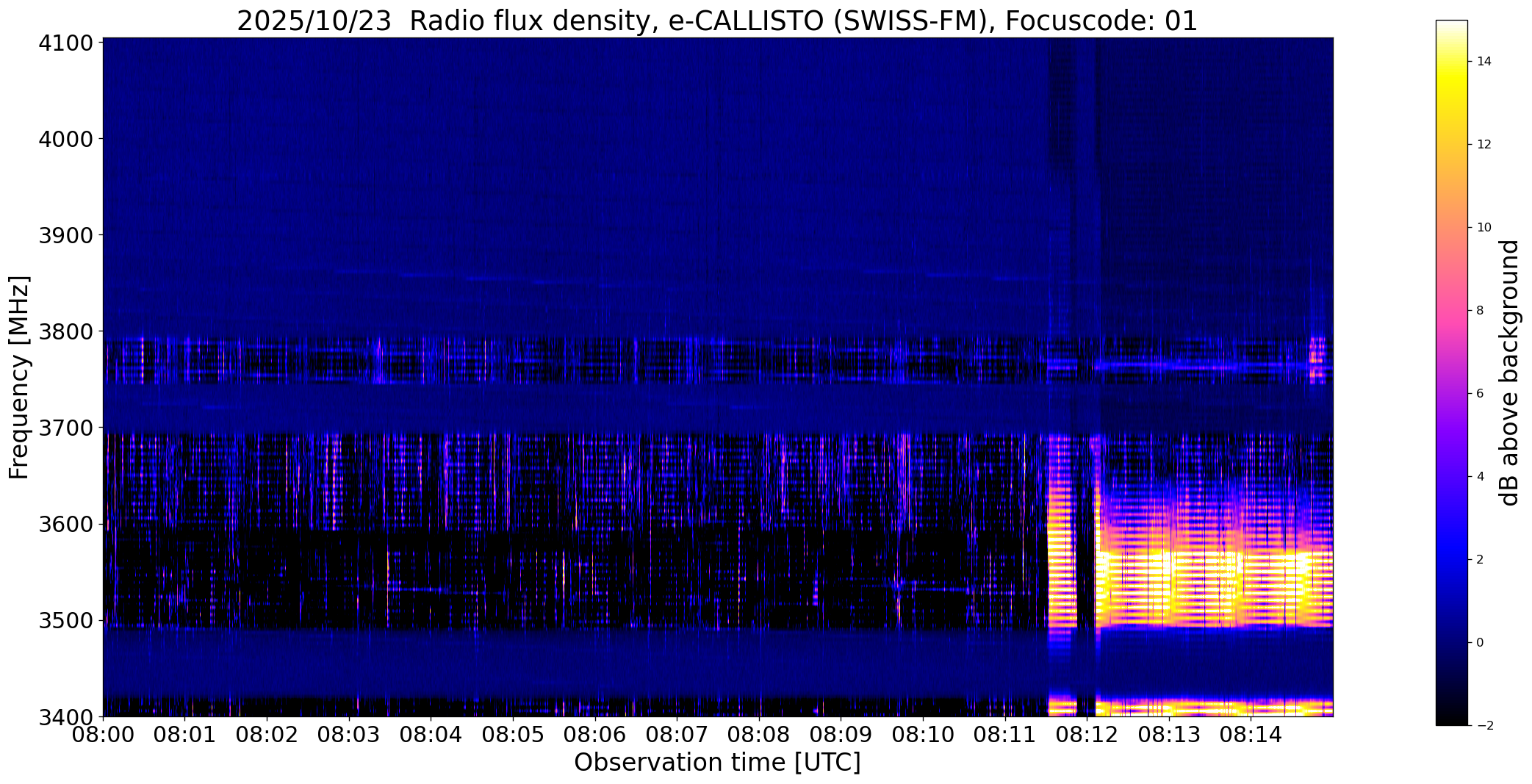Click the 3700 frequency tick label
Screen dimensions: 1532x784
pyautogui.click(x=65, y=428)
